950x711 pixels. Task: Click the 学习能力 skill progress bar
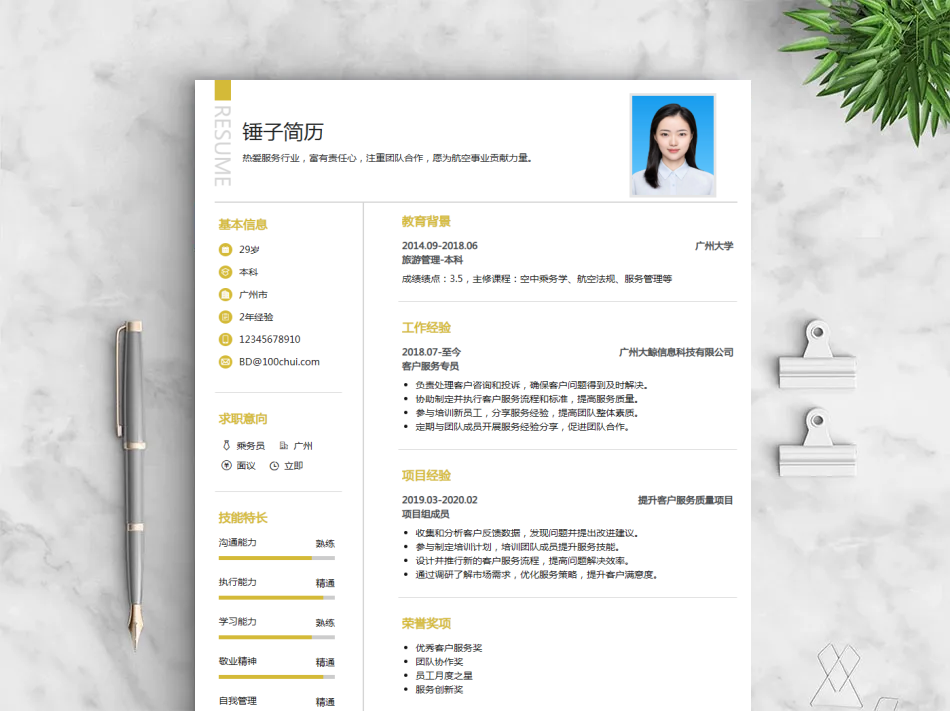point(276,637)
